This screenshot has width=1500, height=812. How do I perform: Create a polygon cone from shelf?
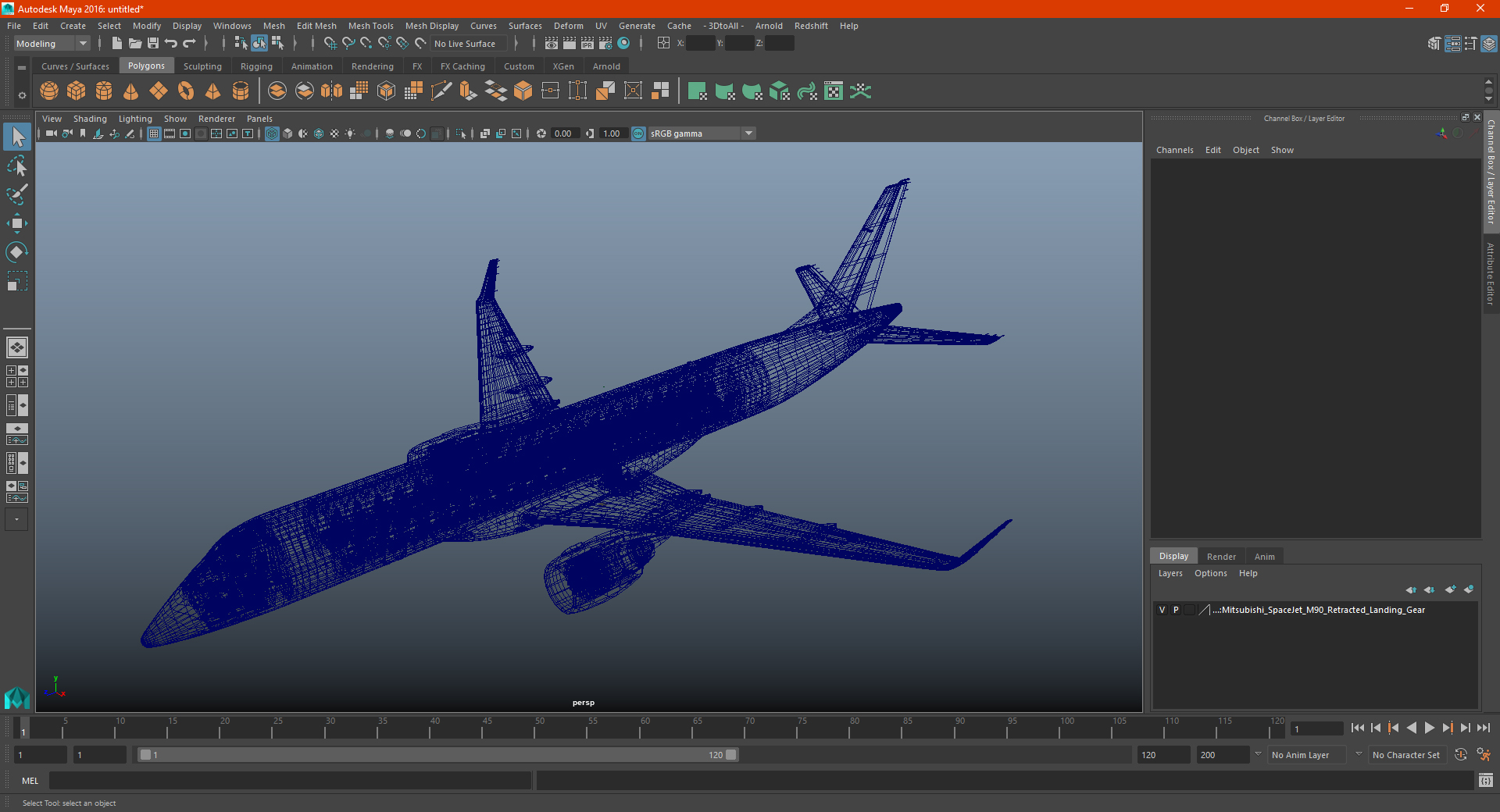click(131, 91)
